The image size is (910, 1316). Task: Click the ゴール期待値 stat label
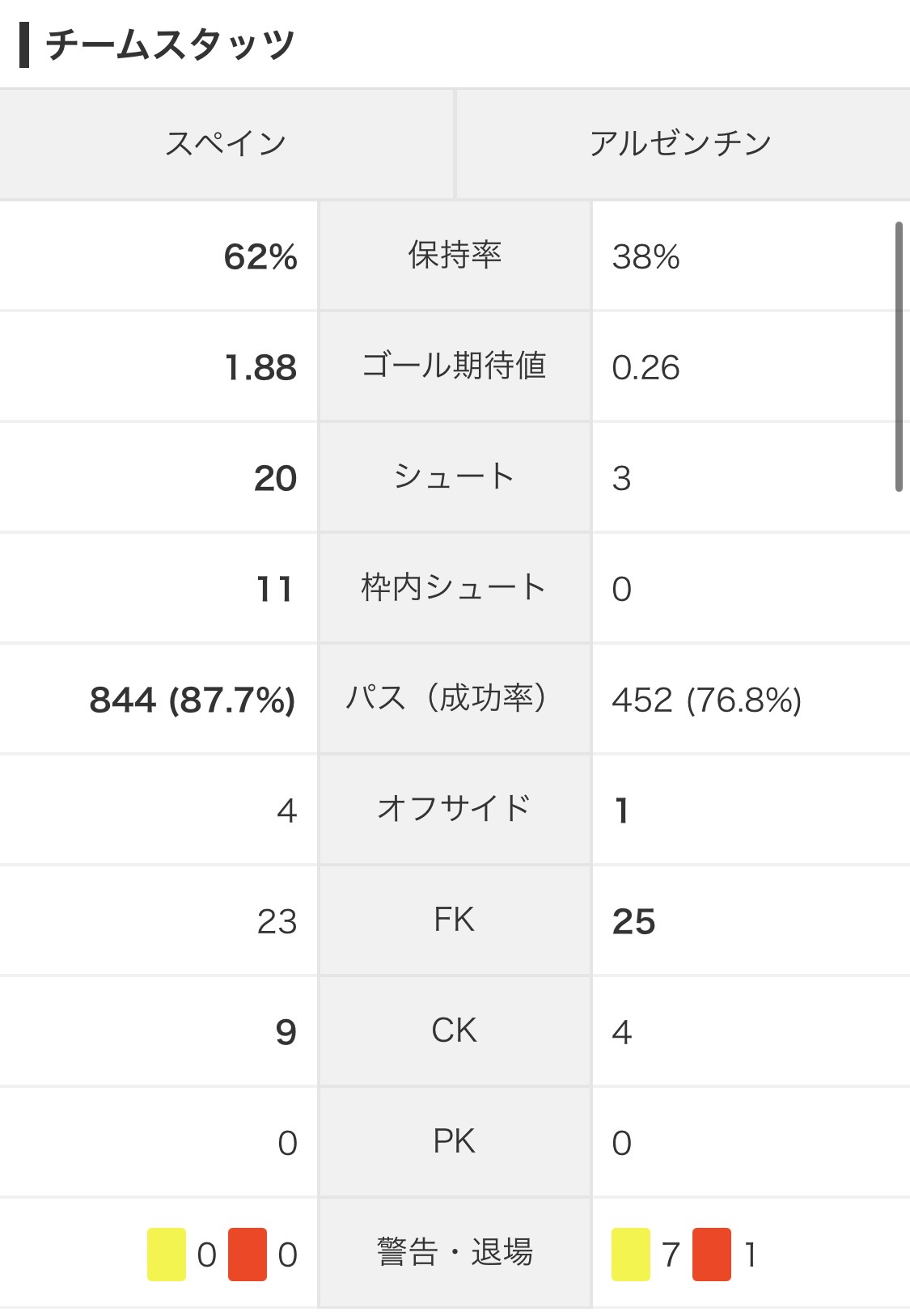click(455, 366)
